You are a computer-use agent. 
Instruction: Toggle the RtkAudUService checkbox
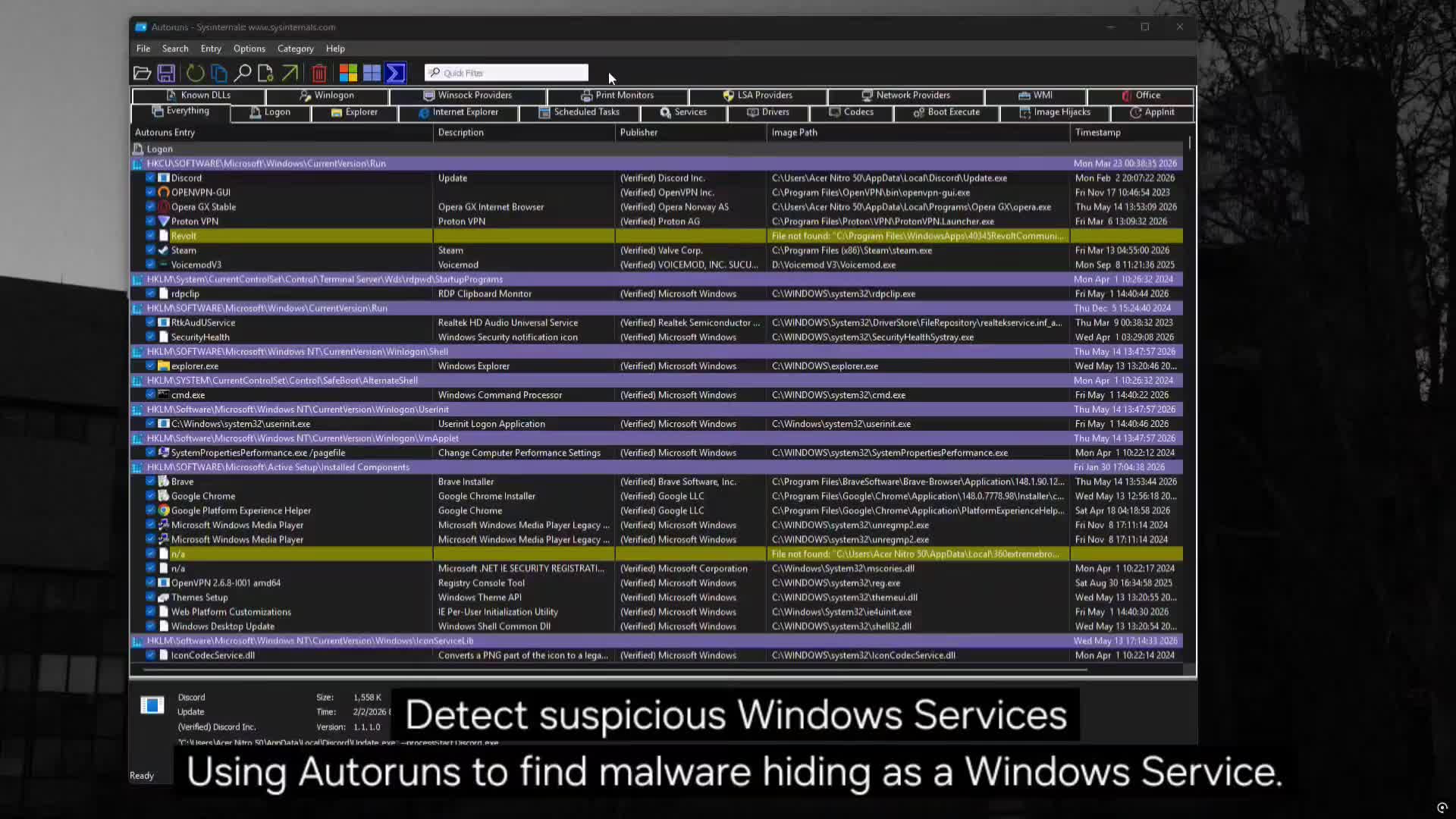[150, 323]
